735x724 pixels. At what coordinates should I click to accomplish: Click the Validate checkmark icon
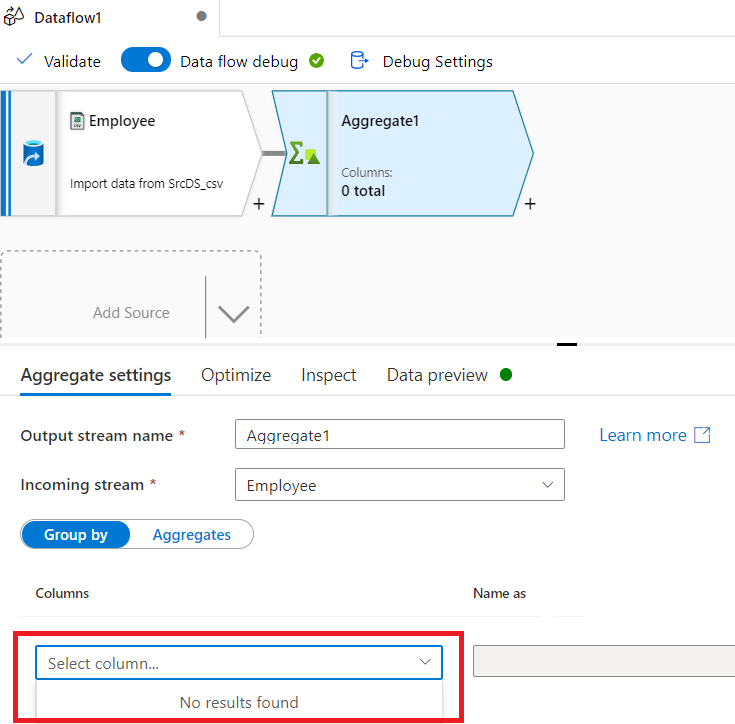pyautogui.click(x=24, y=60)
